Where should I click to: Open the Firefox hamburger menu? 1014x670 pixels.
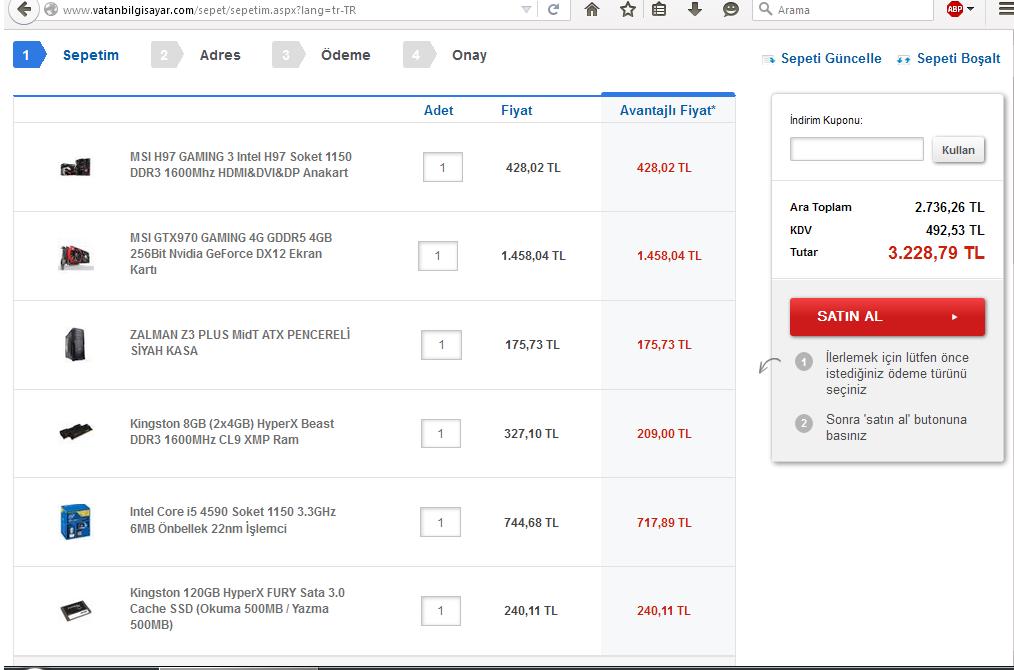click(1003, 10)
